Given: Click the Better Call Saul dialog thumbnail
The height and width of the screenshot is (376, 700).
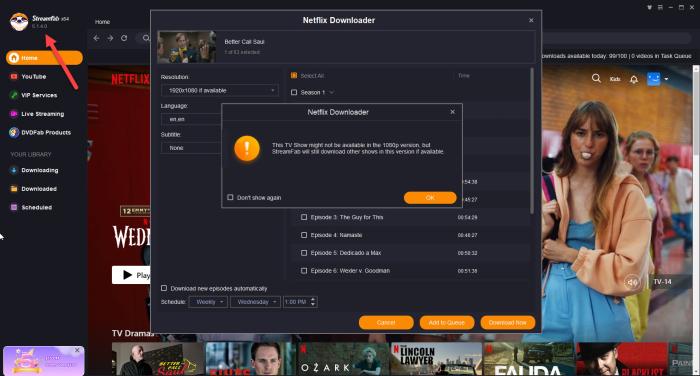Looking at the screenshot, I should point(187,47).
